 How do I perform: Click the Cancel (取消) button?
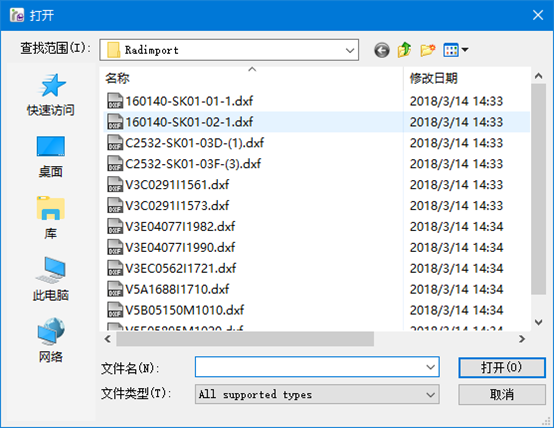coord(502,394)
